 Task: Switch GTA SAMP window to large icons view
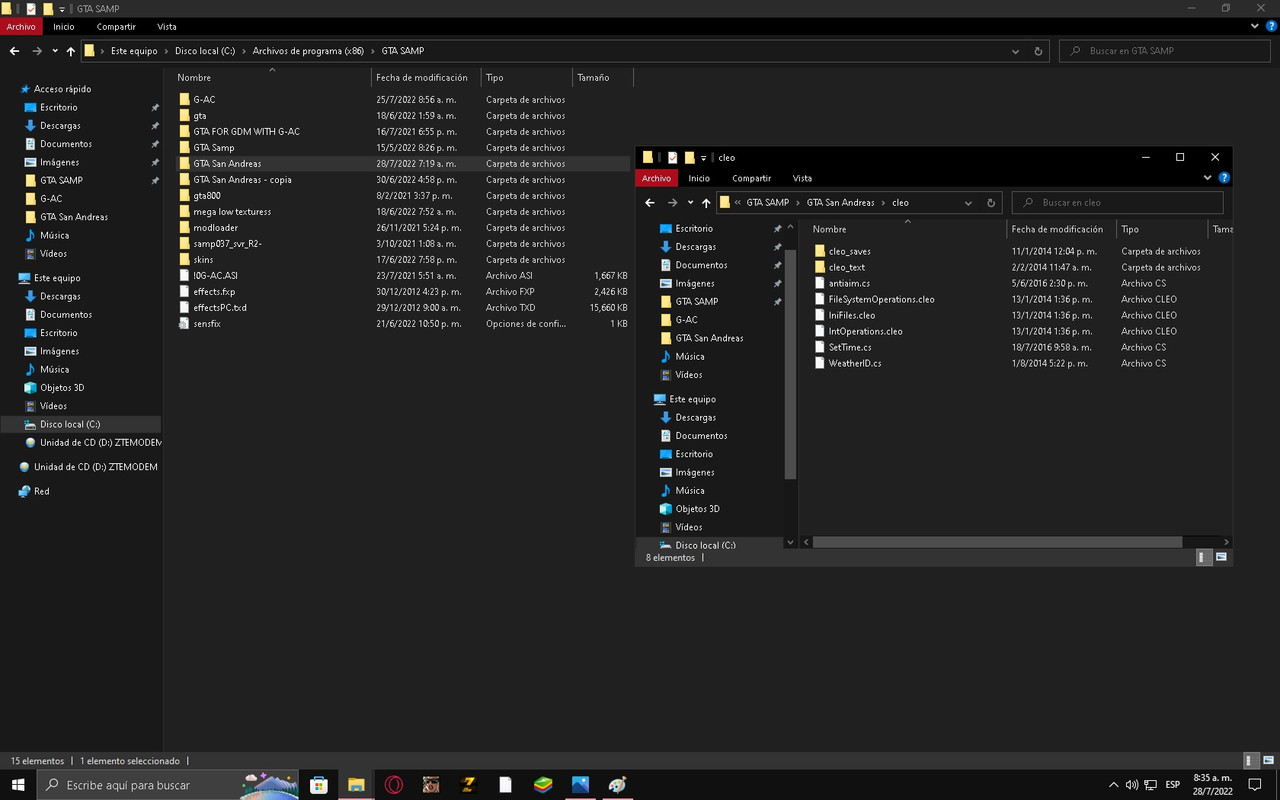coord(1268,761)
